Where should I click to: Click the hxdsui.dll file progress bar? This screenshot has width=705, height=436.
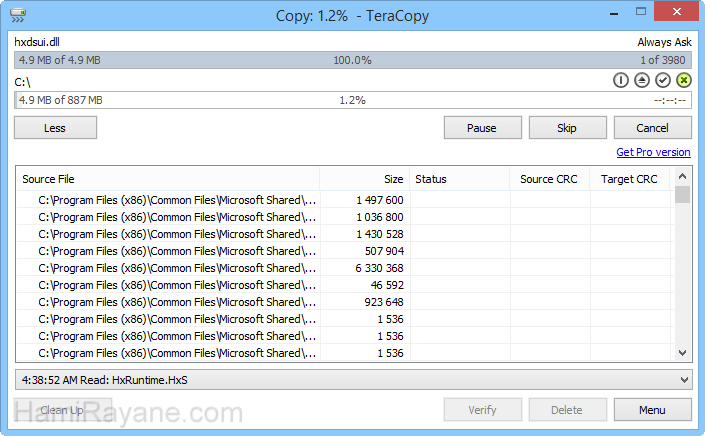coord(353,60)
